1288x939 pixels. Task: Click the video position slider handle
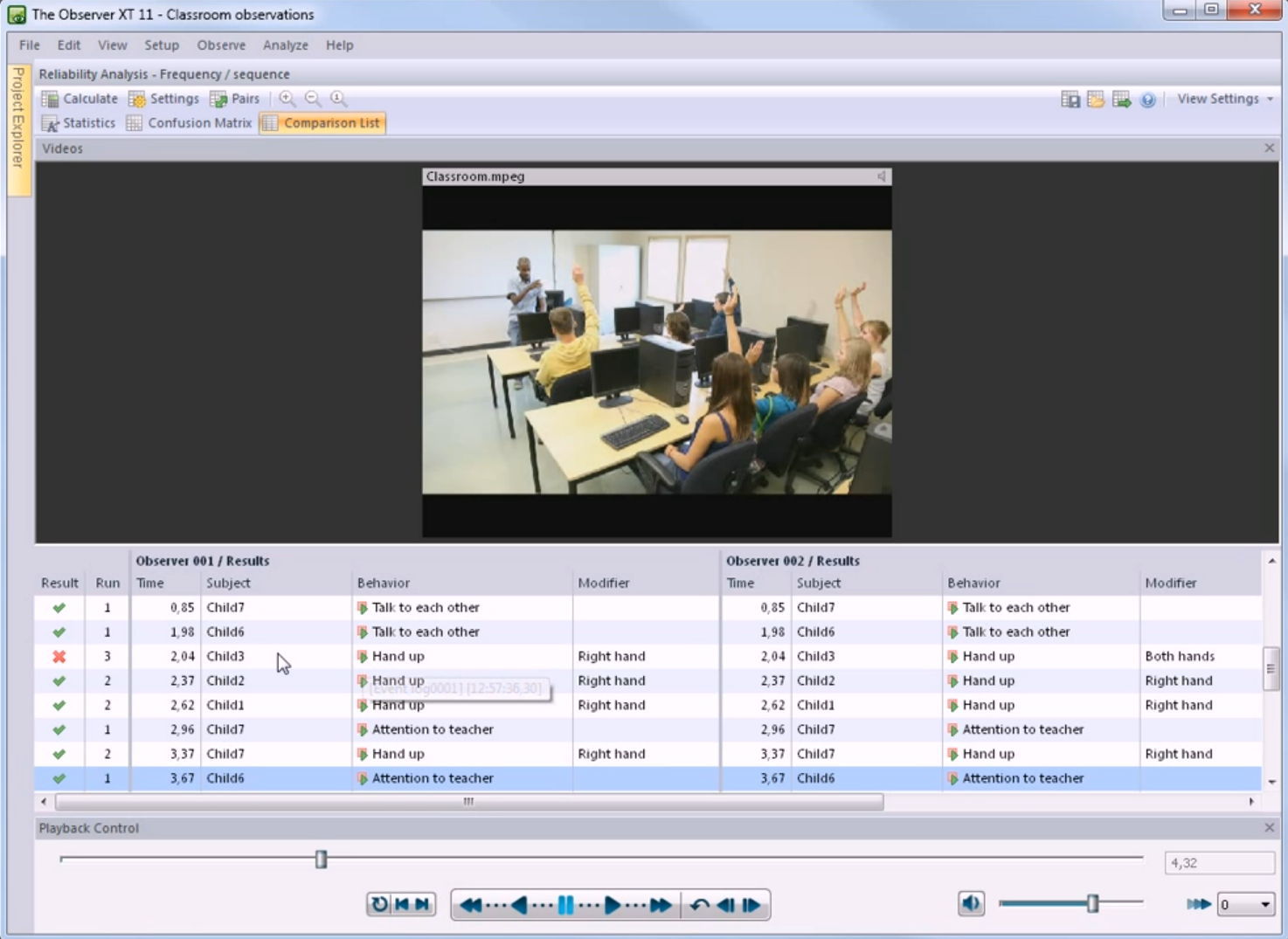pos(321,860)
